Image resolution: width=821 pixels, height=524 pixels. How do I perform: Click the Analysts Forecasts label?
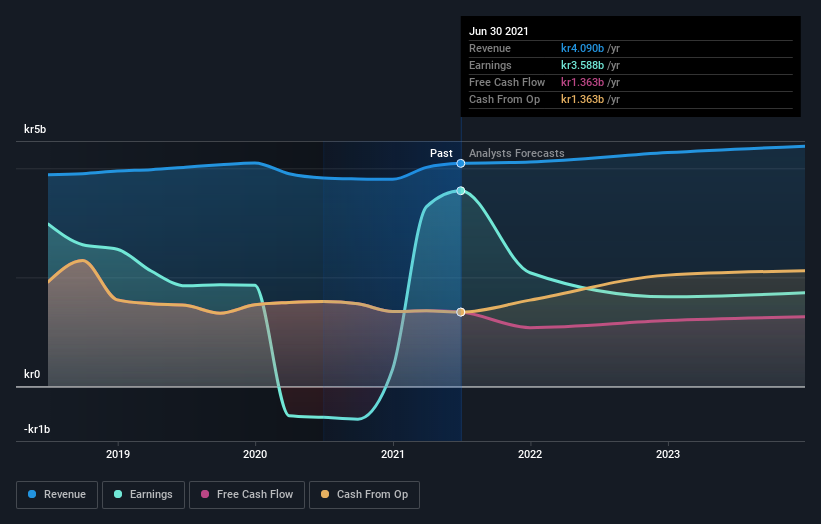pos(516,153)
